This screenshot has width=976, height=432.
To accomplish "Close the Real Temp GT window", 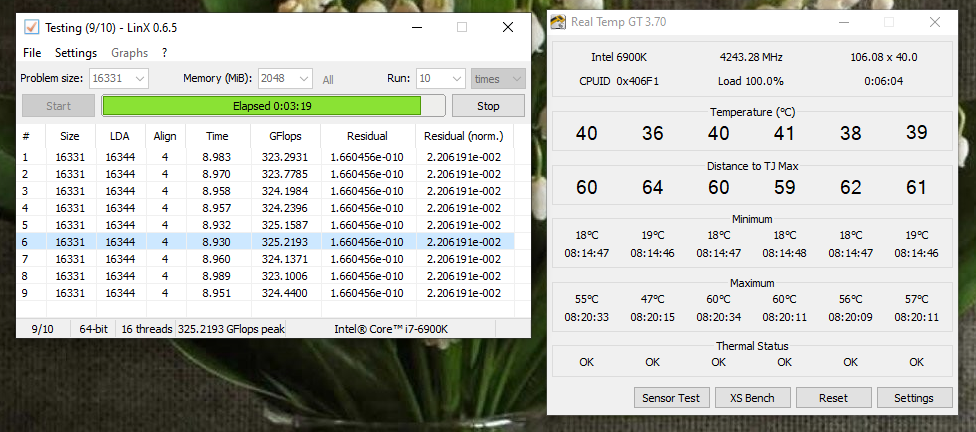I will point(934,22).
